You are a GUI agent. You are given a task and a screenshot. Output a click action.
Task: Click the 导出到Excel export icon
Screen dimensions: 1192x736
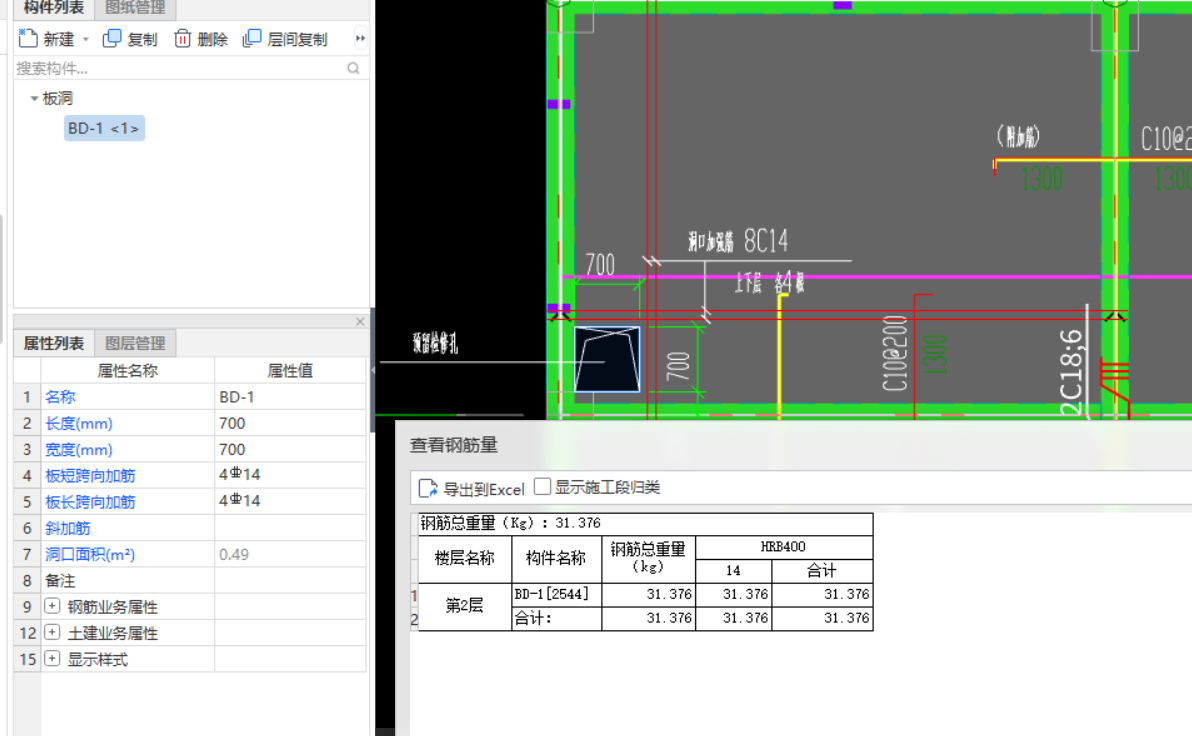pos(428,488)
